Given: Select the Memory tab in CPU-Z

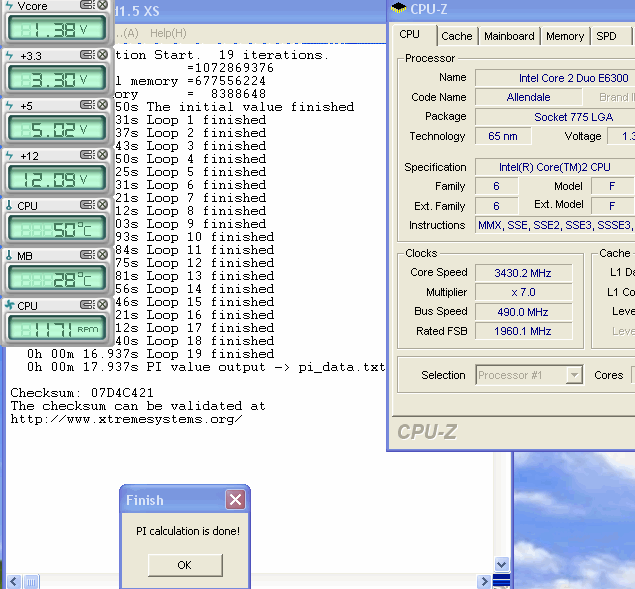Looking at the screenshot, I should (x=565, y=36).
